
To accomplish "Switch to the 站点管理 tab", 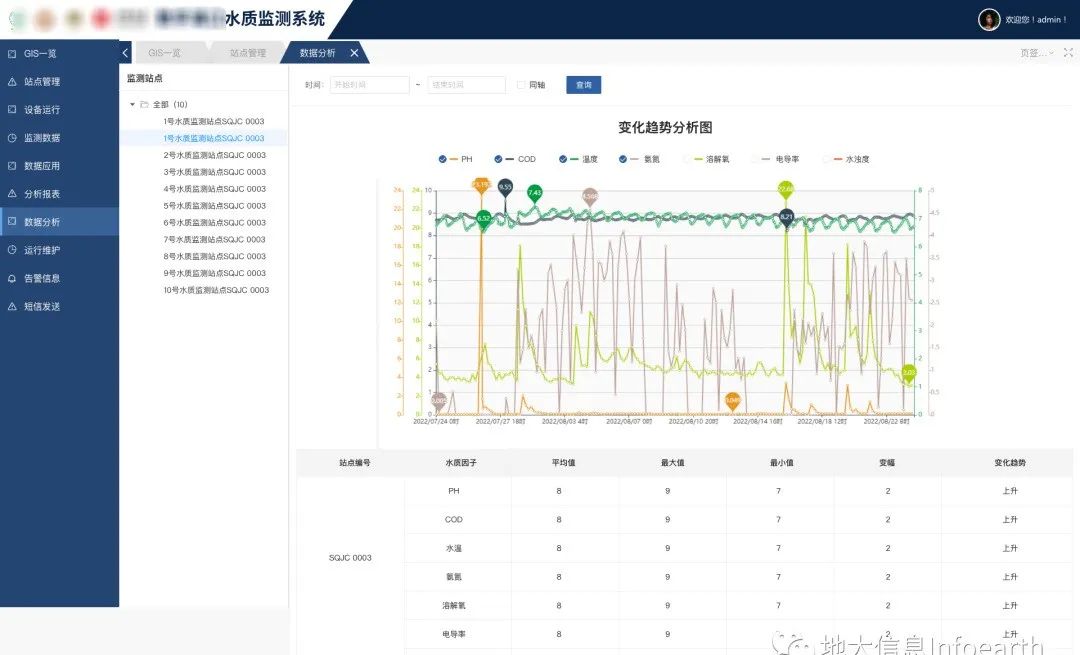I will pos(247,53).
